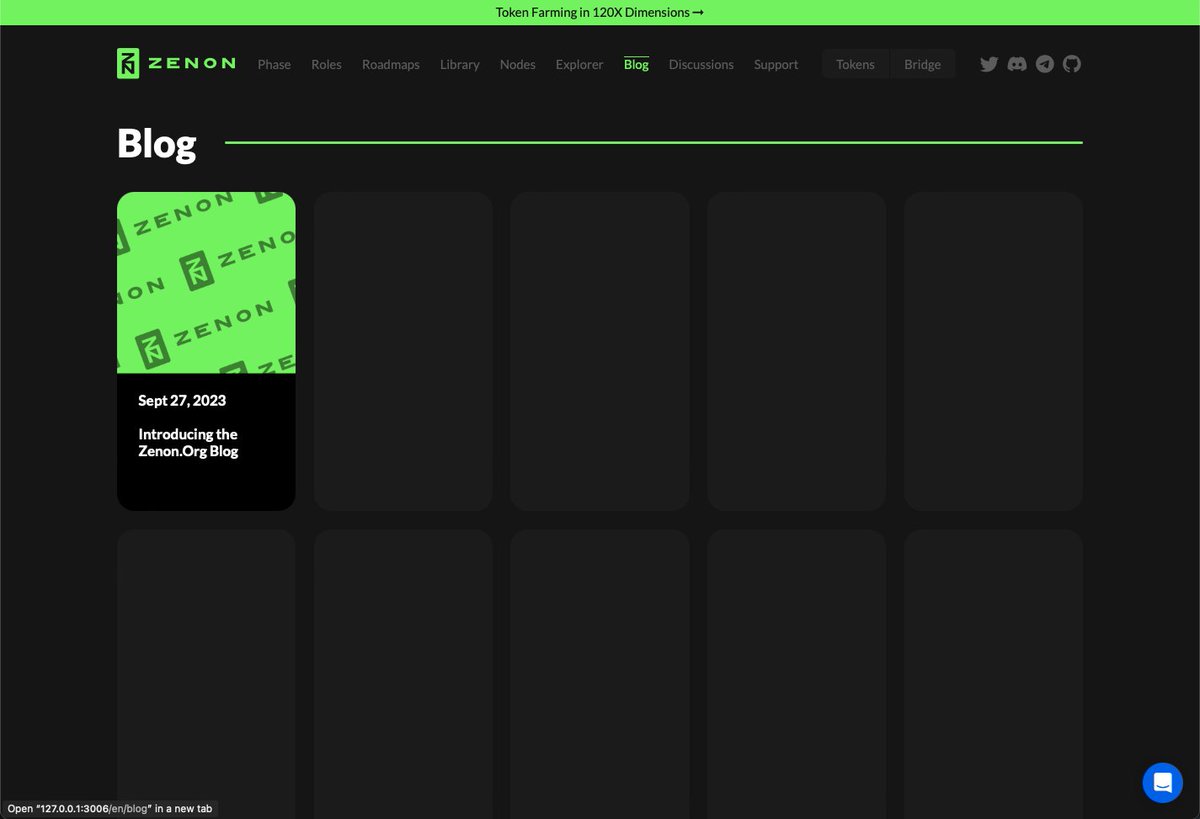Go to the Phase page
Viewport: 1200px width, 819px height.
[x=274, y=64]
